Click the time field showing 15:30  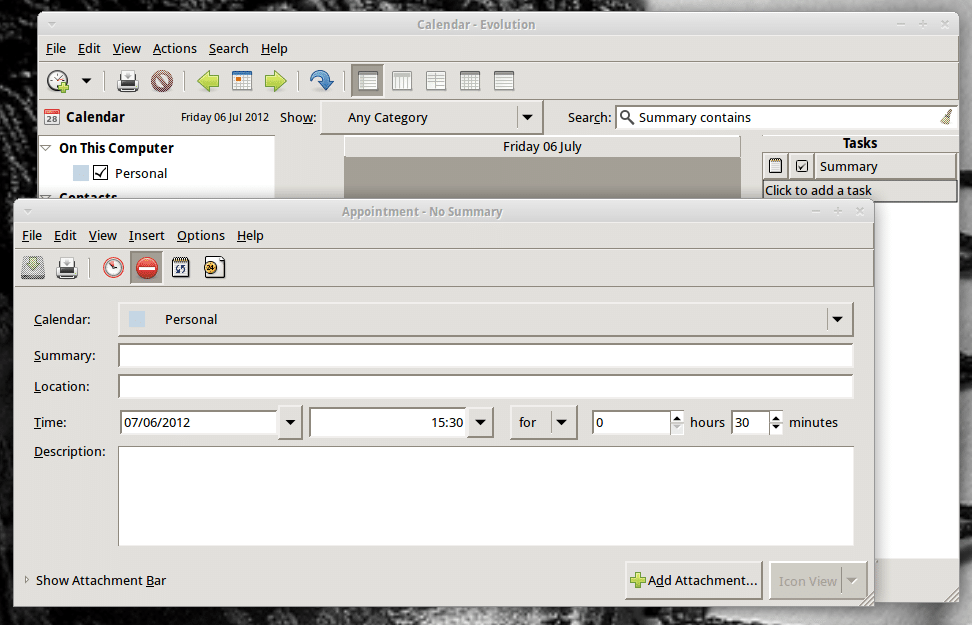[x=388, y=423]
